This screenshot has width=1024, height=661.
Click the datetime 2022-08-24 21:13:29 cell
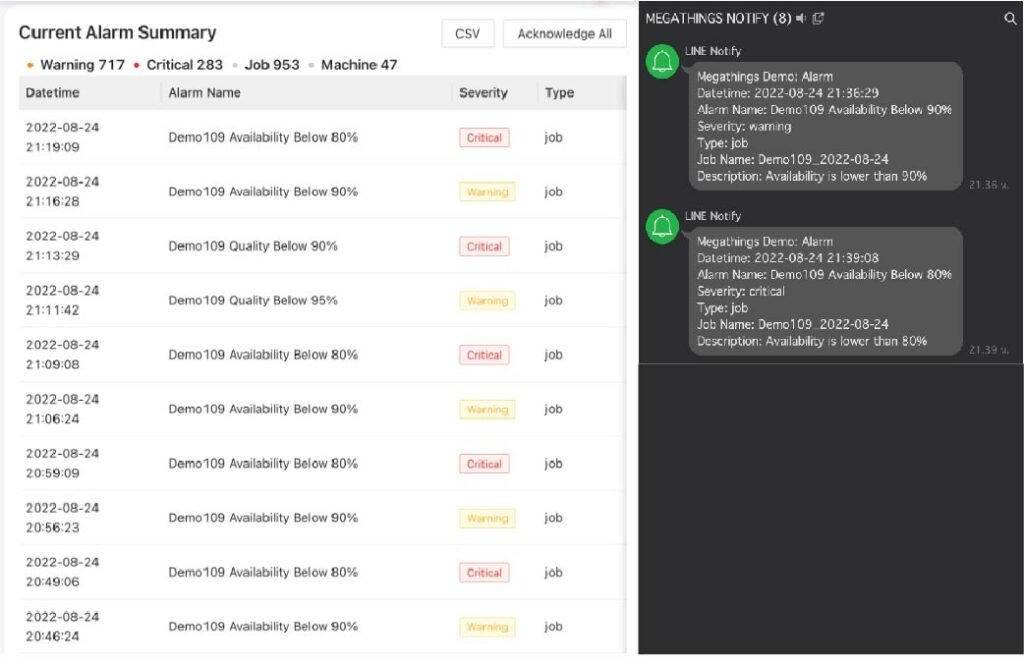[63, 246]
